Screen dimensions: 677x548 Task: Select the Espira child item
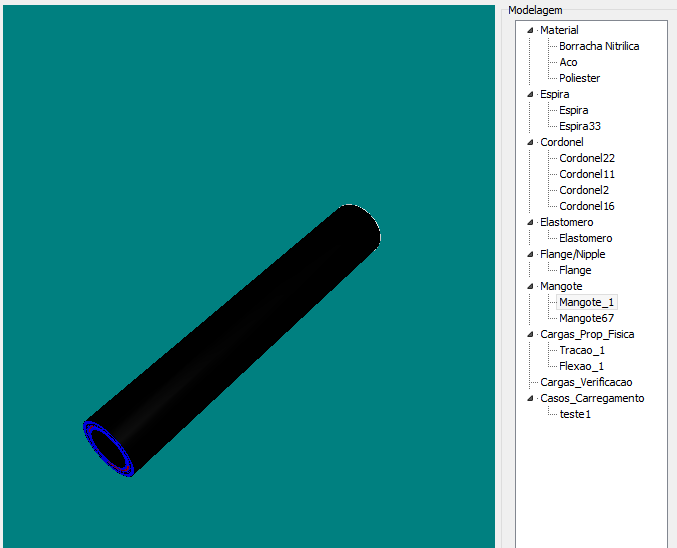pos(573,110)
